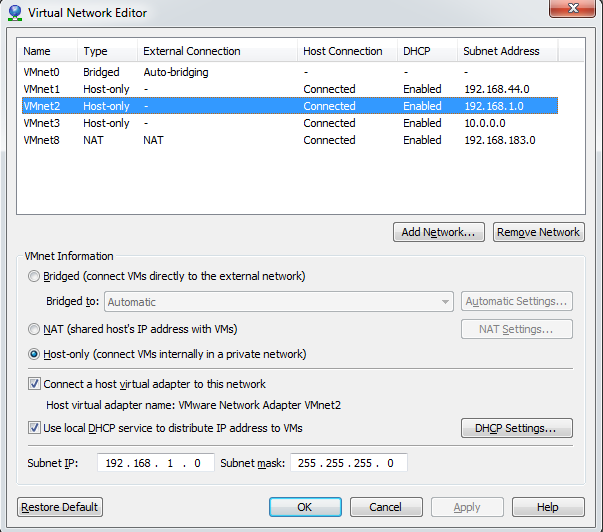Click Restore Default button
The image size is (603, 532).
(60, 507)
